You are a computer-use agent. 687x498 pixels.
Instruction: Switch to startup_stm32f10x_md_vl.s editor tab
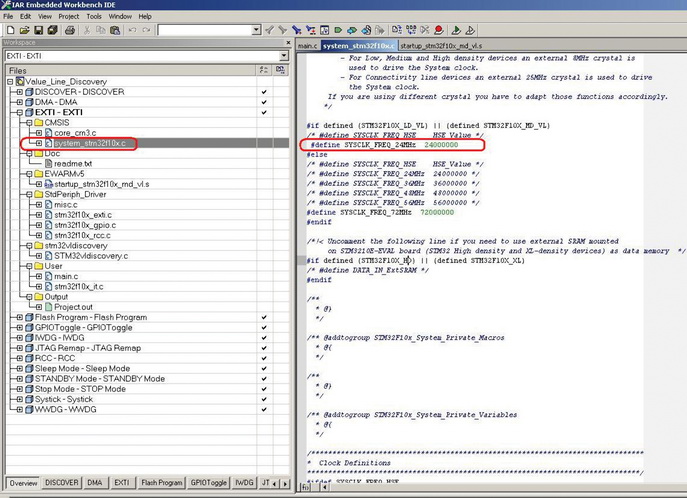[441, 46]
